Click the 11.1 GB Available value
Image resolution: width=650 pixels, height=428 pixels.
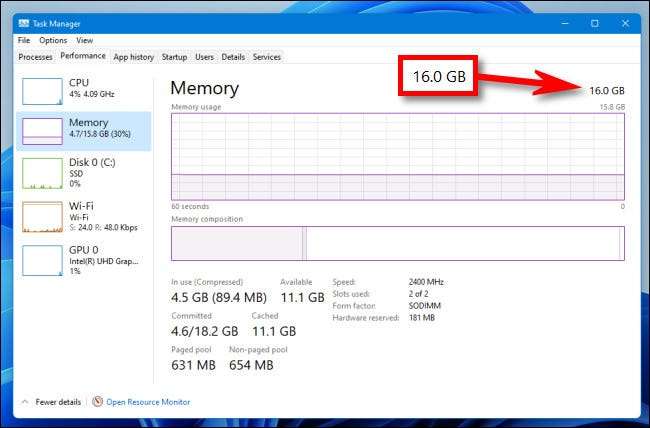(303, 297)
